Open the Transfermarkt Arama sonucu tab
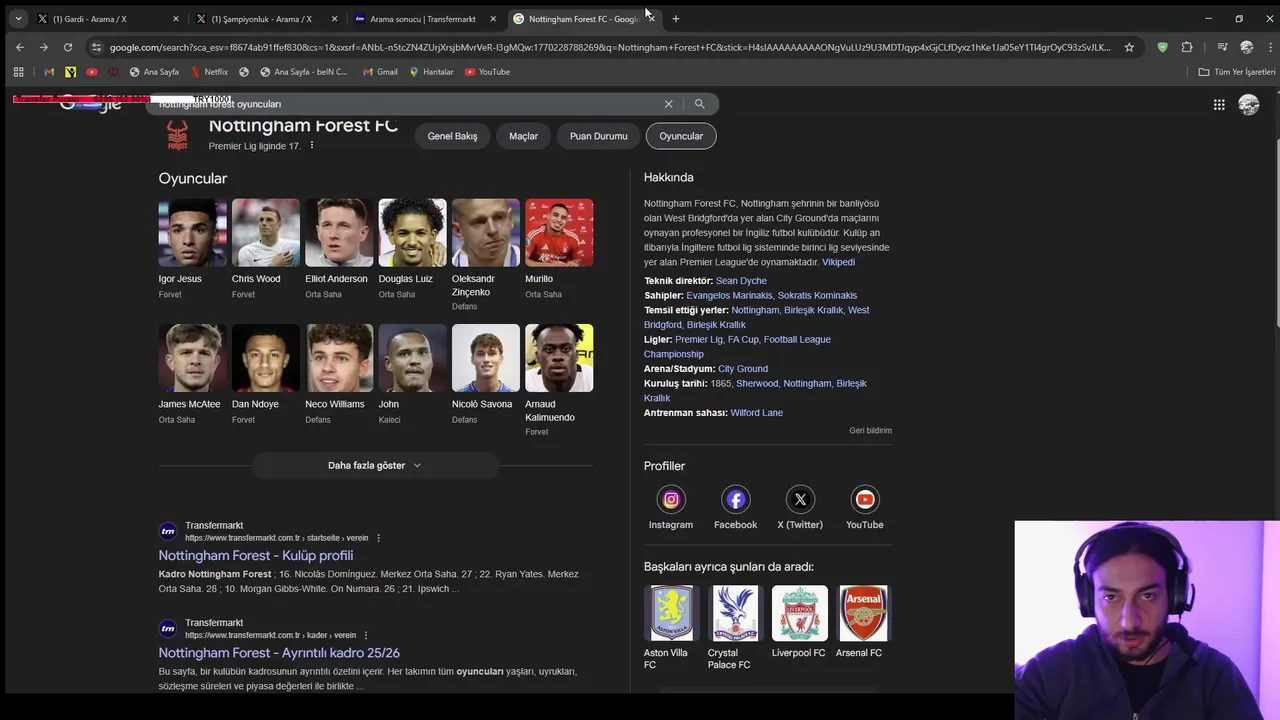Image resolution: width=1280 pixels, height=720 pixels. coord(423,19)
